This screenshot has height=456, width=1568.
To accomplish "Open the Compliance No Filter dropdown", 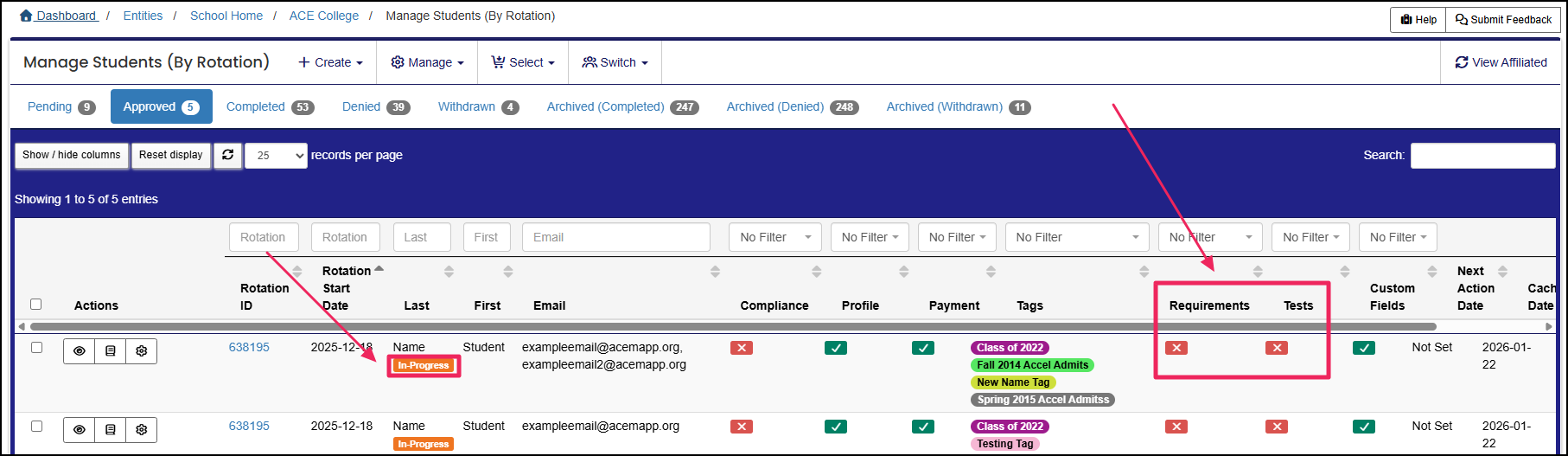I will pyautogui.click(x=775, y=237).
